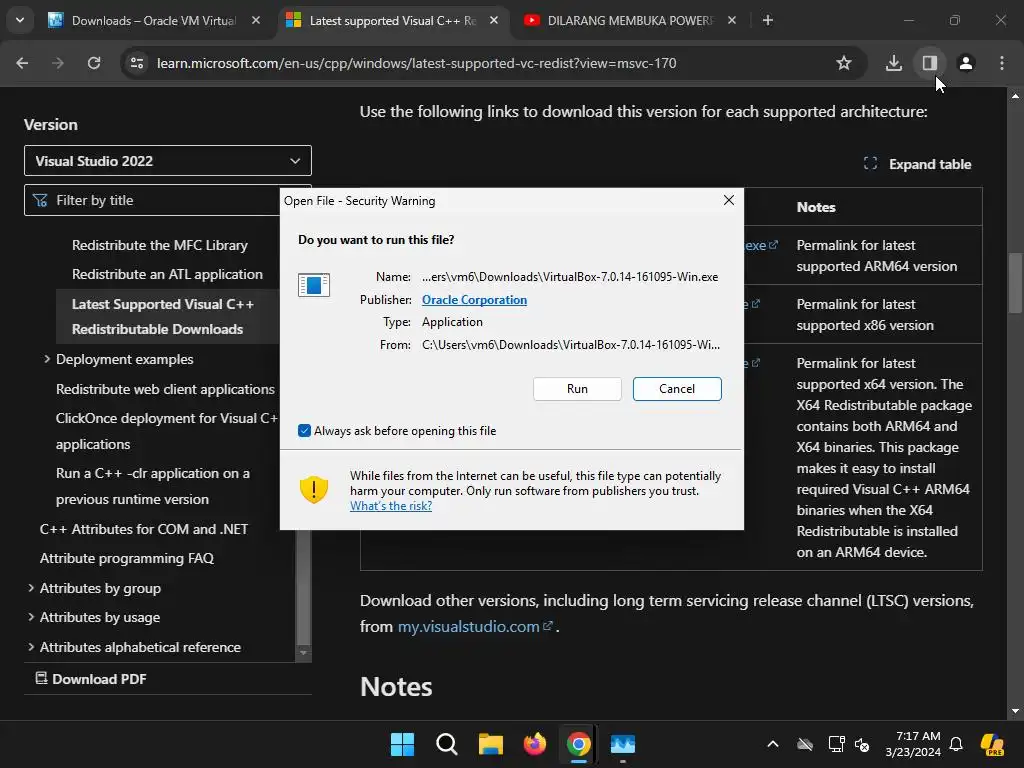Open ClickOnce deployment for Visual C++ applications
This screenshot has width=1024, height=768.
(167, 431)
